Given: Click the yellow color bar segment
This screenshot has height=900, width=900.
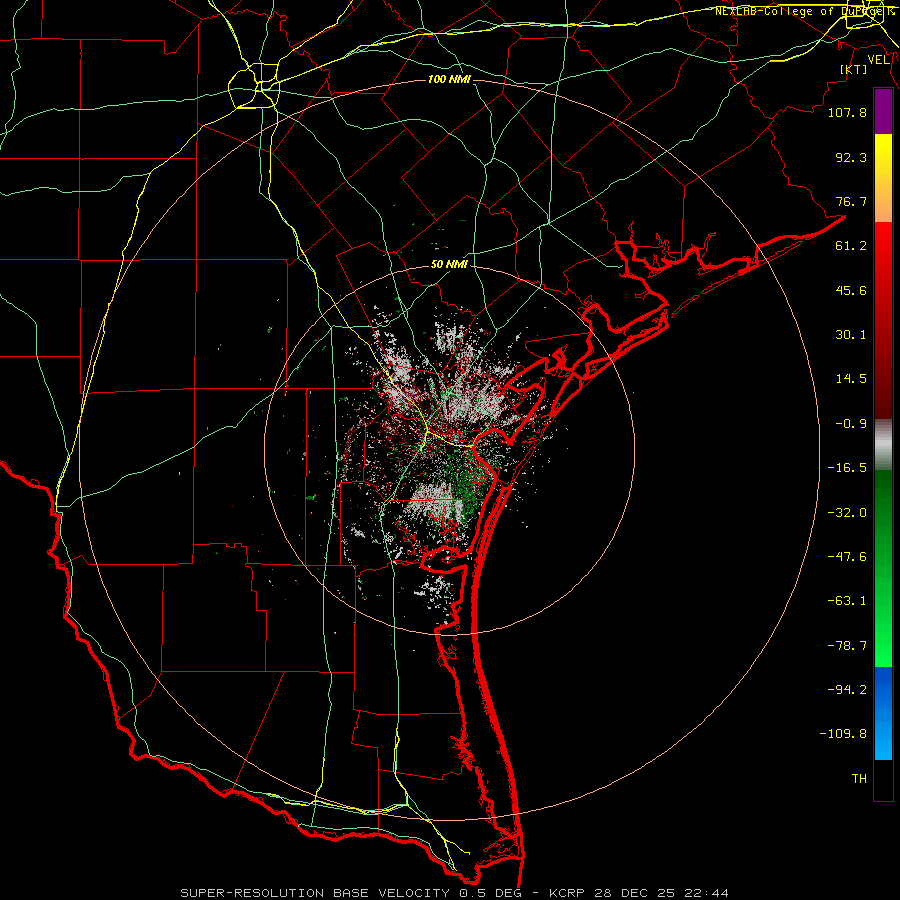Looking at the screenshot, I should pyautogui.click(x=883, y=177).
